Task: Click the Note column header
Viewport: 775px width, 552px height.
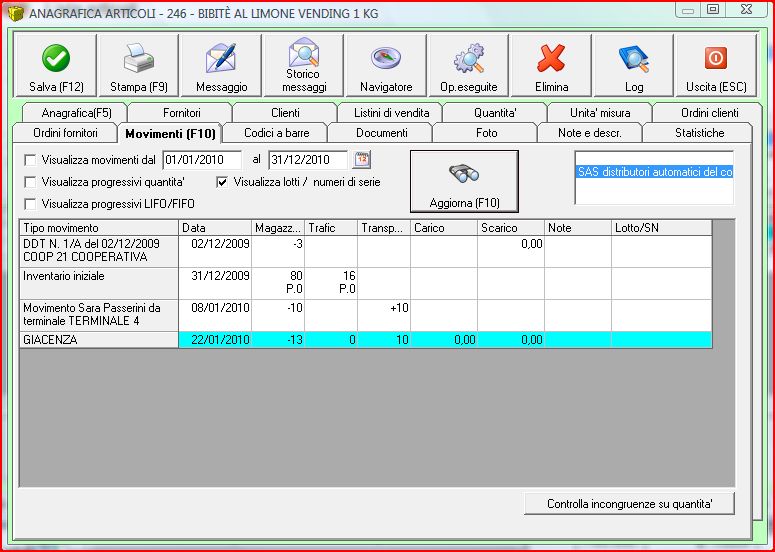Action: [x=578, y=228]
